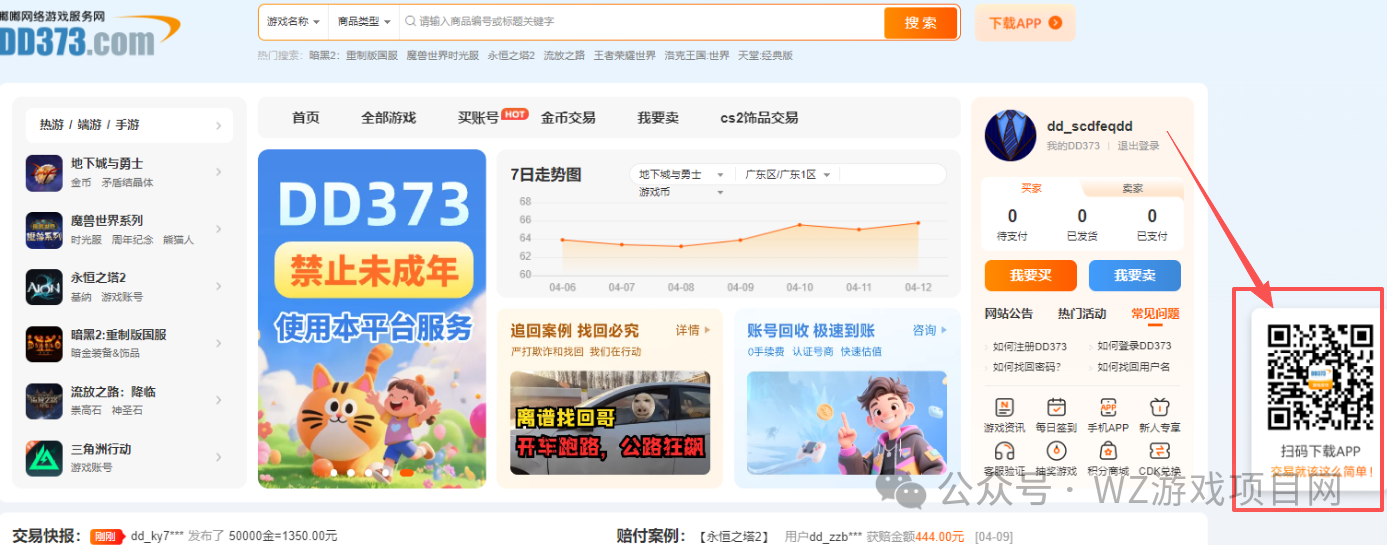Click the 三角洲行动 game icon
The height and width of the screenshot is (545, 1387).
click(x=44, y=458)
